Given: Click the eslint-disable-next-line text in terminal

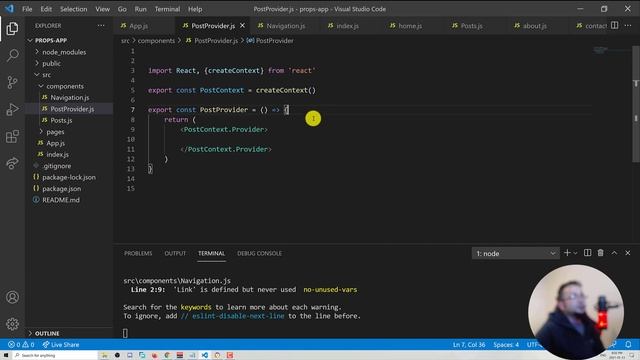Looking at the screenshot, I should click(x=238, y=316).
